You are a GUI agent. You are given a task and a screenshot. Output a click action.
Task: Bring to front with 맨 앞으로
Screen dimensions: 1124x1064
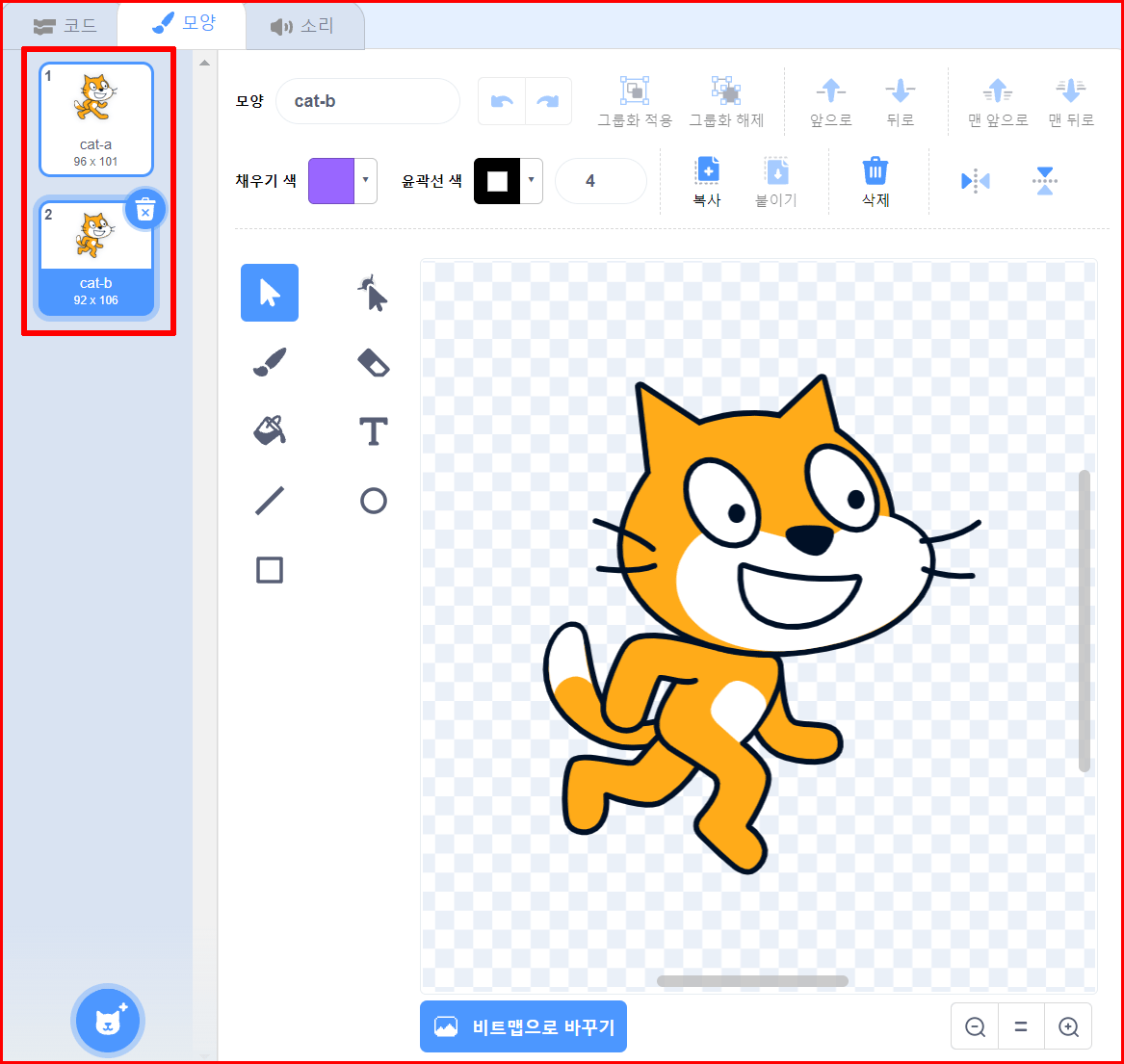(x=998, y=101)
